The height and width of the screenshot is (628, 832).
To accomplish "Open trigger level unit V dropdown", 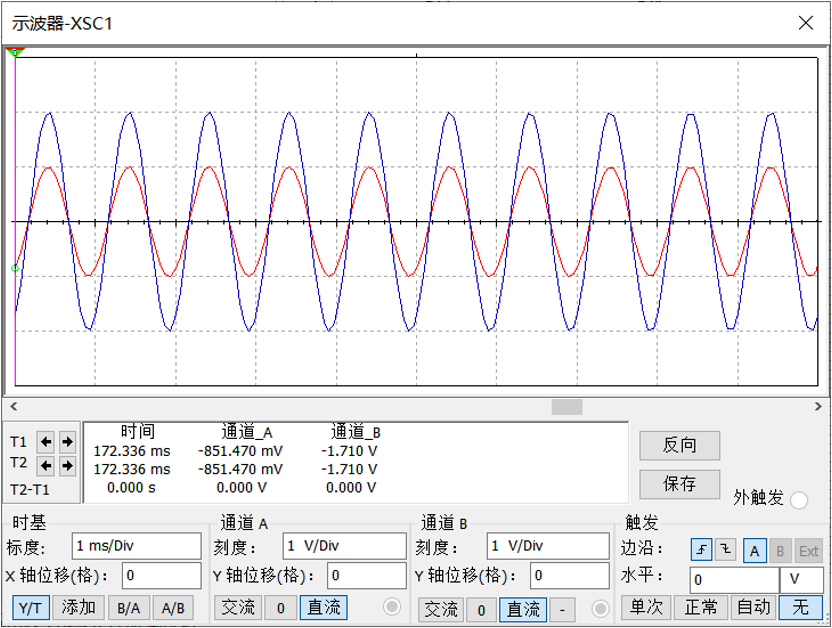I will (801, 580).
